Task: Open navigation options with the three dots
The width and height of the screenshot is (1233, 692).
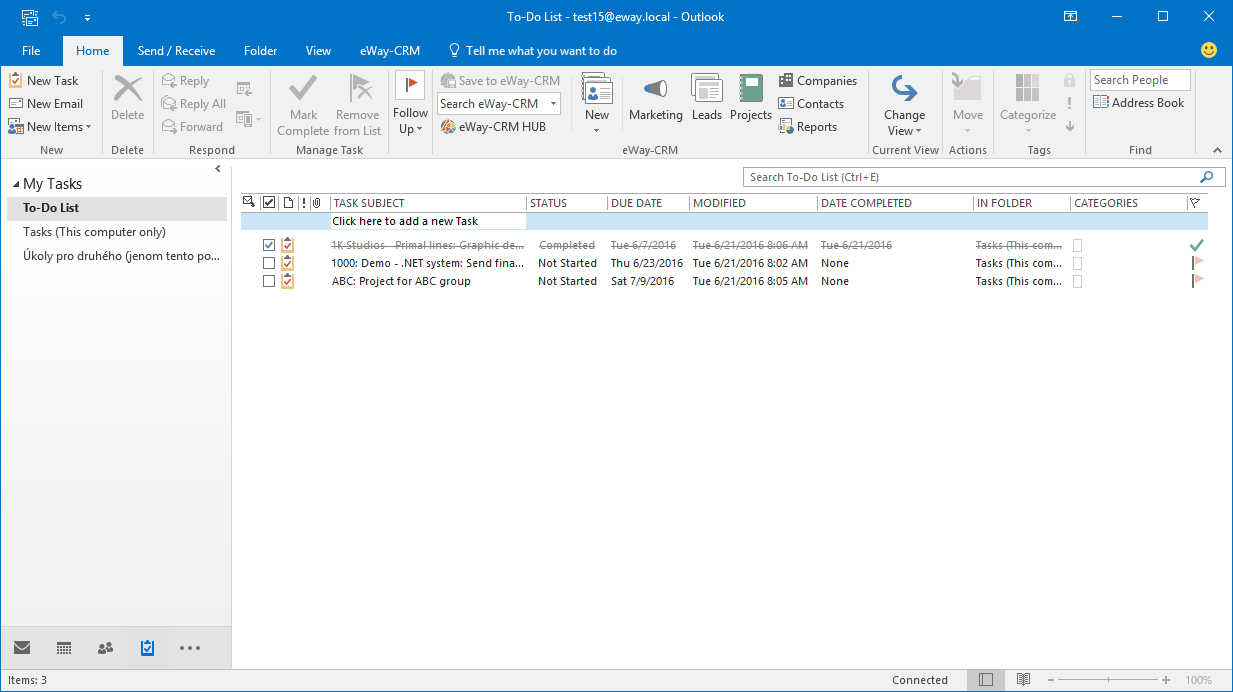Action: (x=190, y=648)
